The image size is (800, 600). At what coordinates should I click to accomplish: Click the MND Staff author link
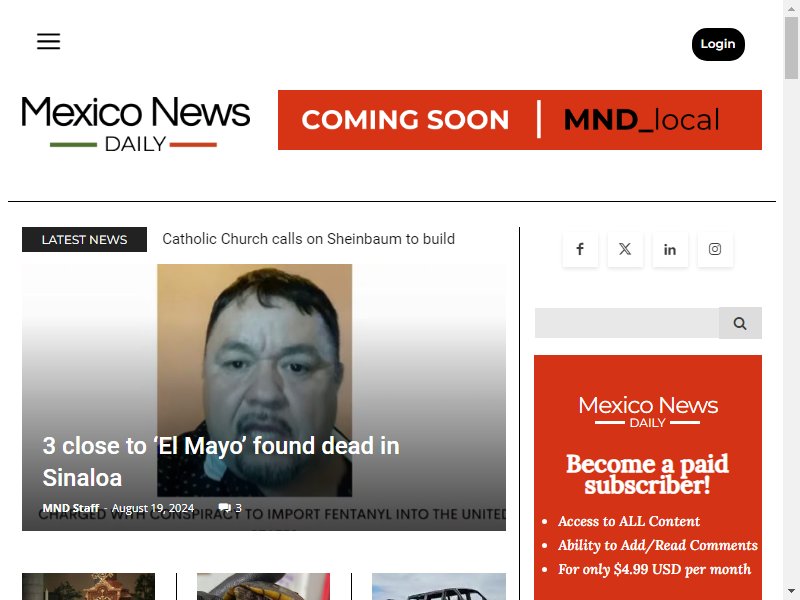point(70,508)
